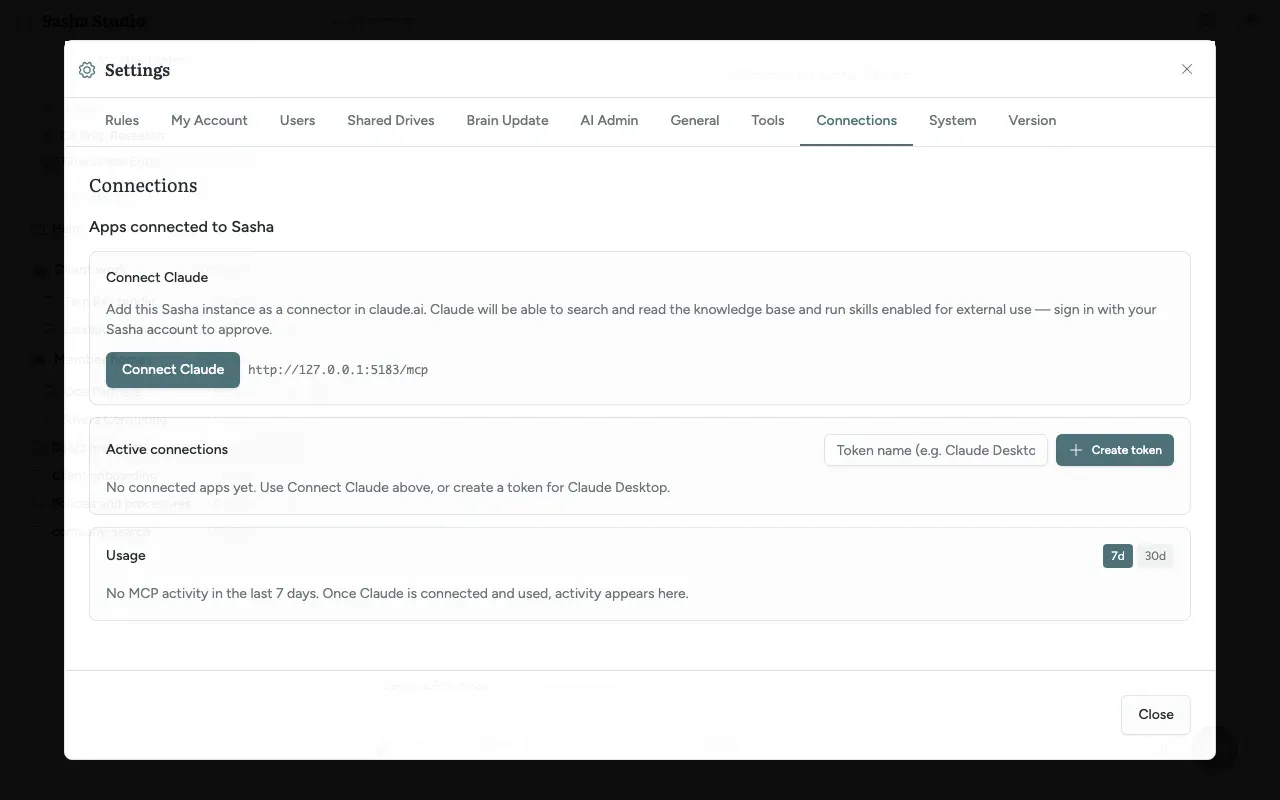The width and height of the screenshot is (1280, 800).
Task: Open the General settings tab
Action: (695, 120)
